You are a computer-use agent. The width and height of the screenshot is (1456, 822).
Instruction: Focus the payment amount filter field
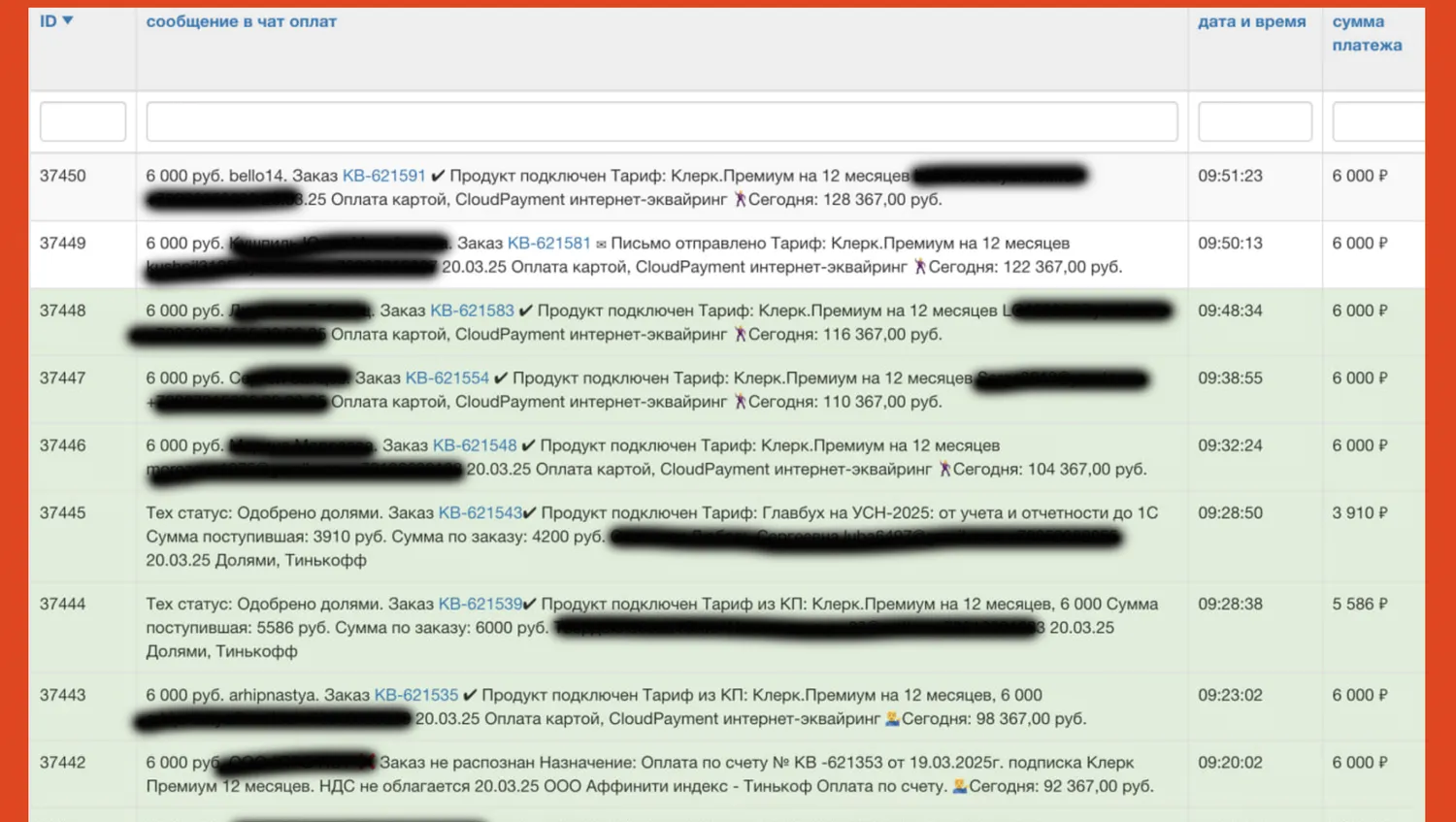[x=1378, y=122]
